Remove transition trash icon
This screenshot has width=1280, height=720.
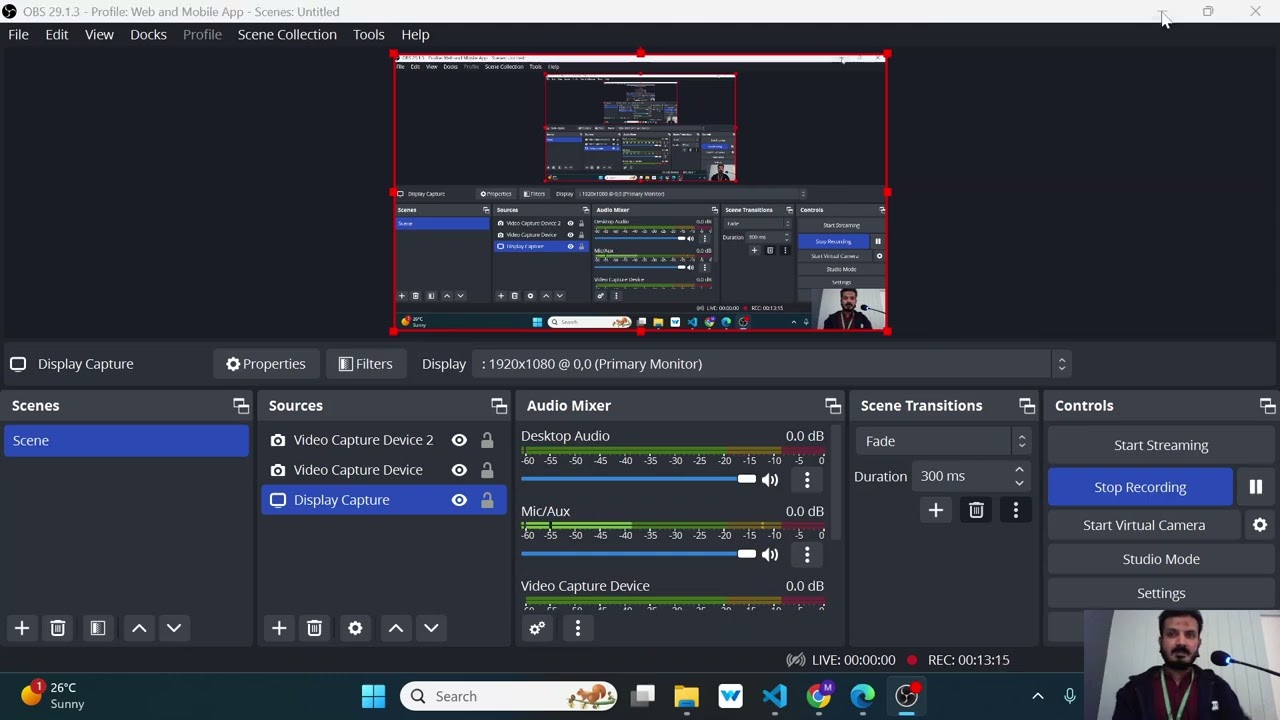976,511
